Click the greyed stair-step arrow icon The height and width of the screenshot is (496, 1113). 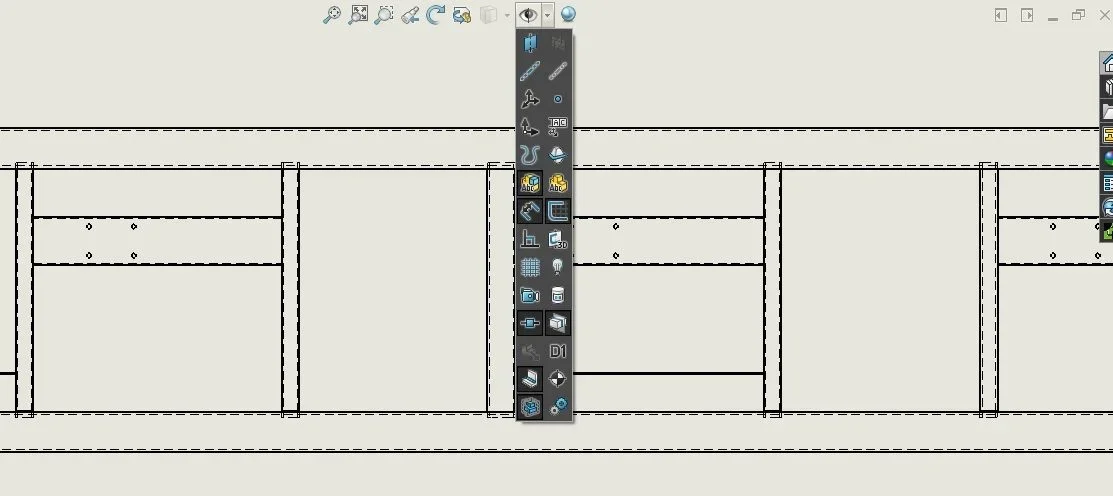(530, 351)
